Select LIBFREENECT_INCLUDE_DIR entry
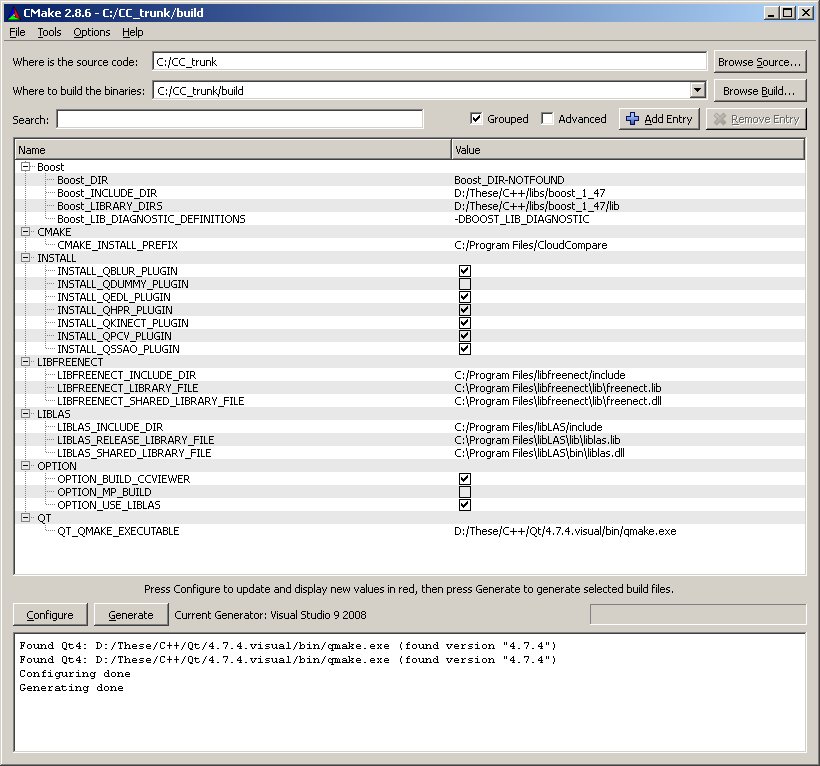820x766 pixels. click(x=127, y=375)
